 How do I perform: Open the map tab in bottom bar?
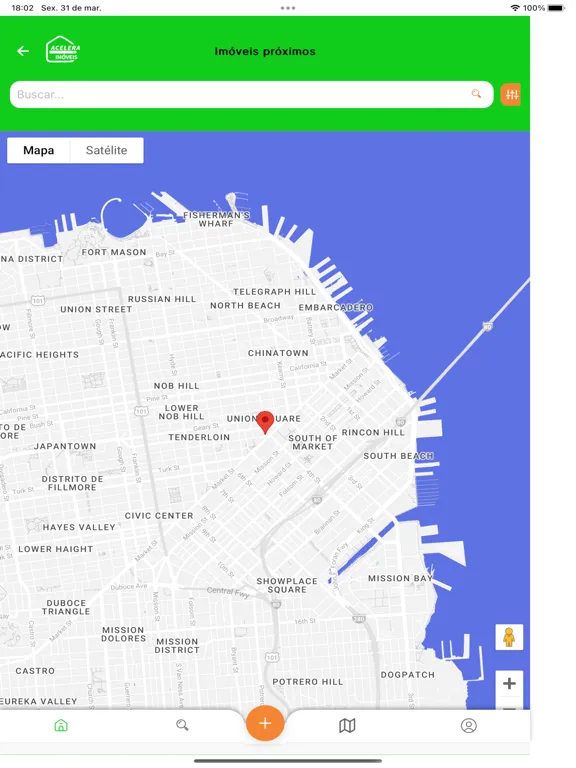(347, 725)
